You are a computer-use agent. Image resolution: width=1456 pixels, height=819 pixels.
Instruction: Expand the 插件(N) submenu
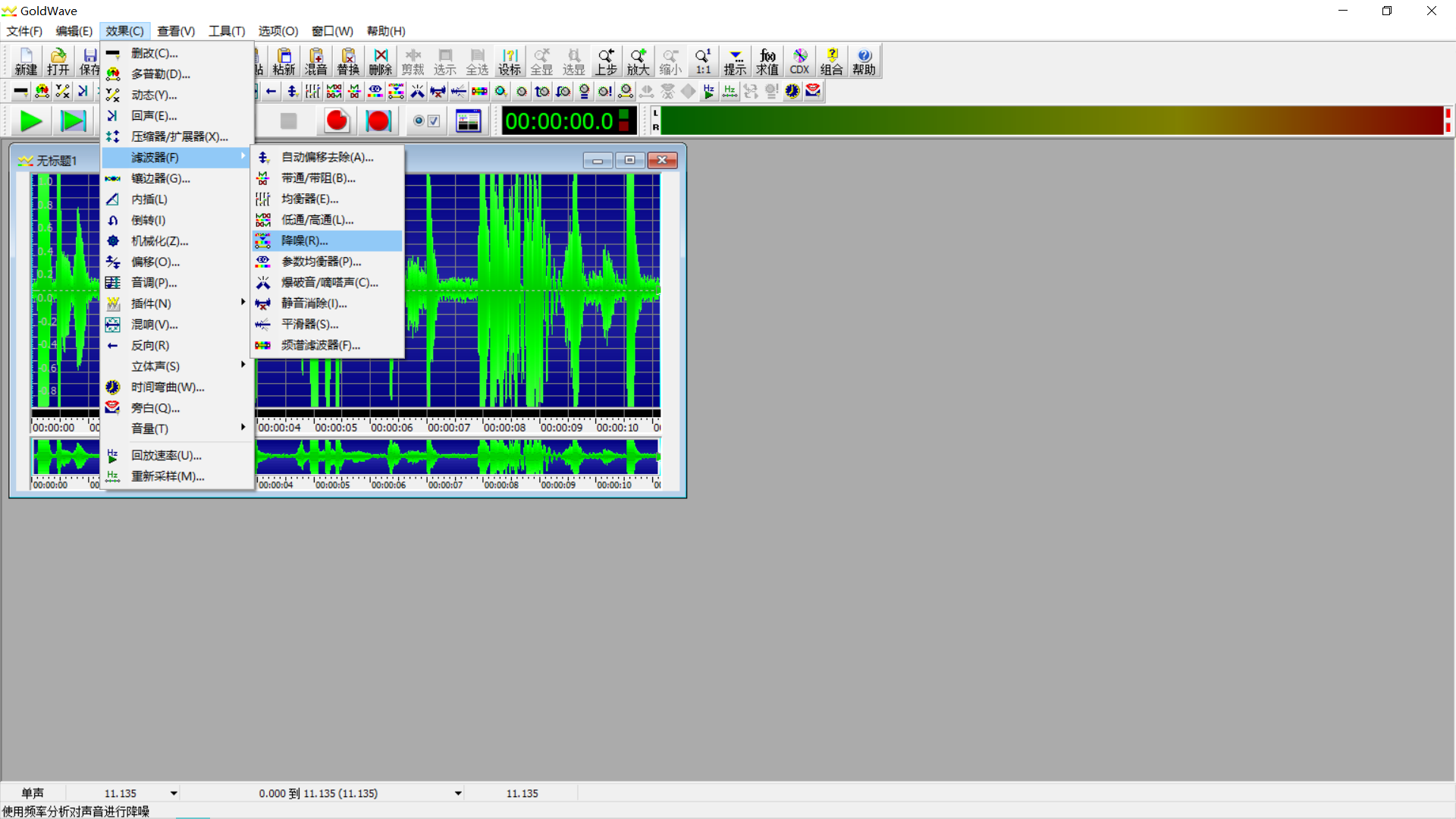point(177,303)
